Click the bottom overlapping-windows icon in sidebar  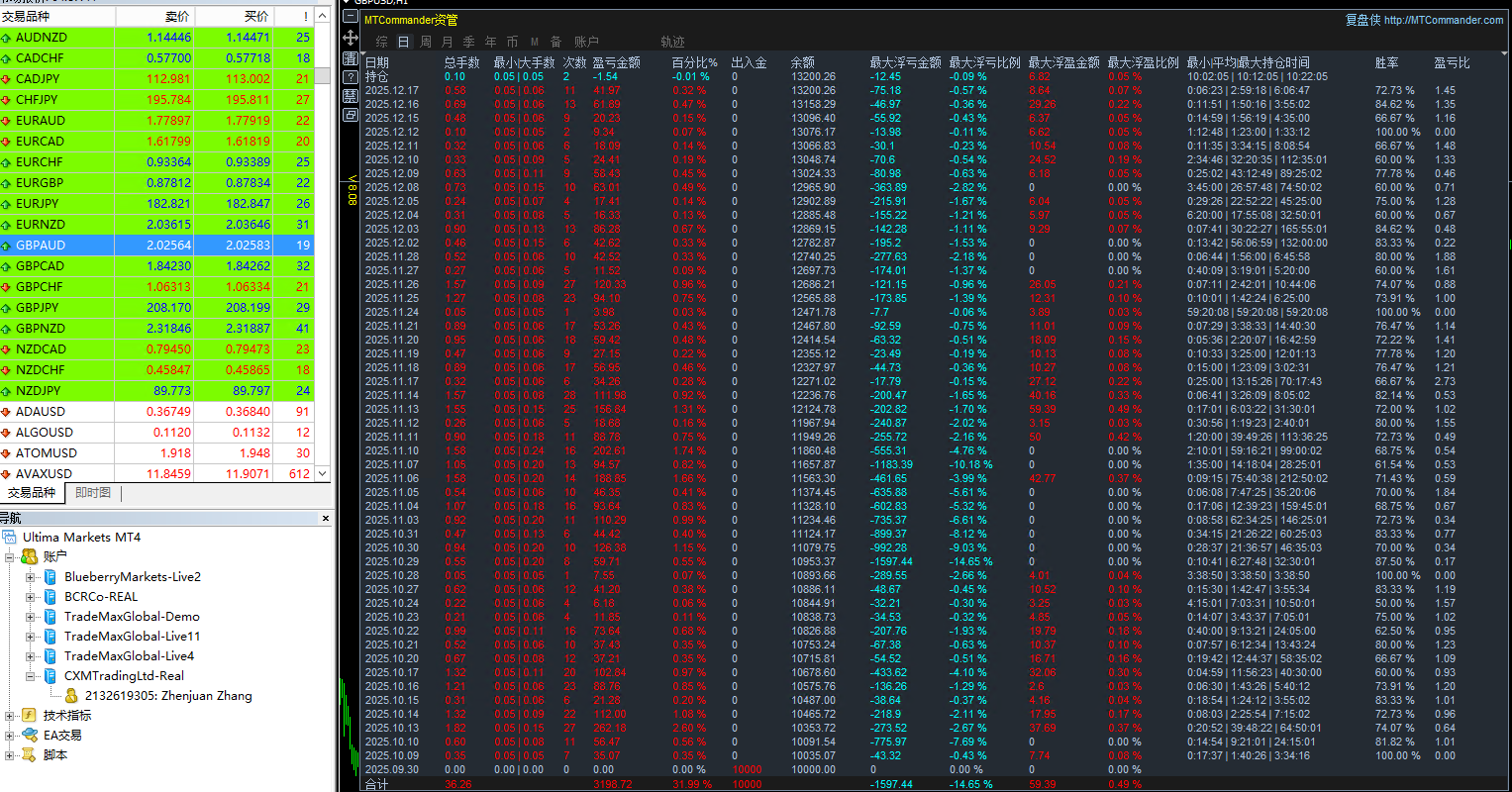pos(351,115)
